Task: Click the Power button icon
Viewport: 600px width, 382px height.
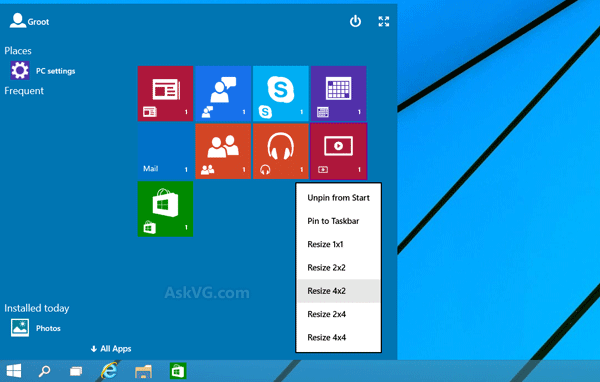Action: [x=355, y=21]
